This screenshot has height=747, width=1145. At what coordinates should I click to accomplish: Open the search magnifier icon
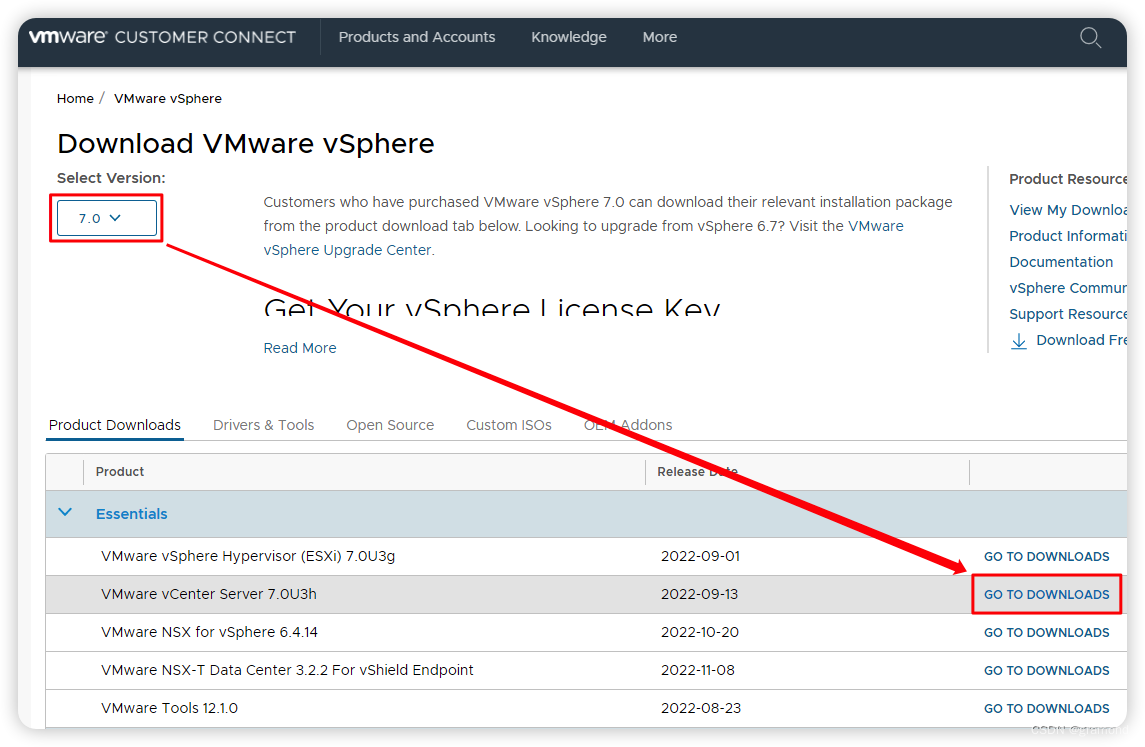point(1090,37)
